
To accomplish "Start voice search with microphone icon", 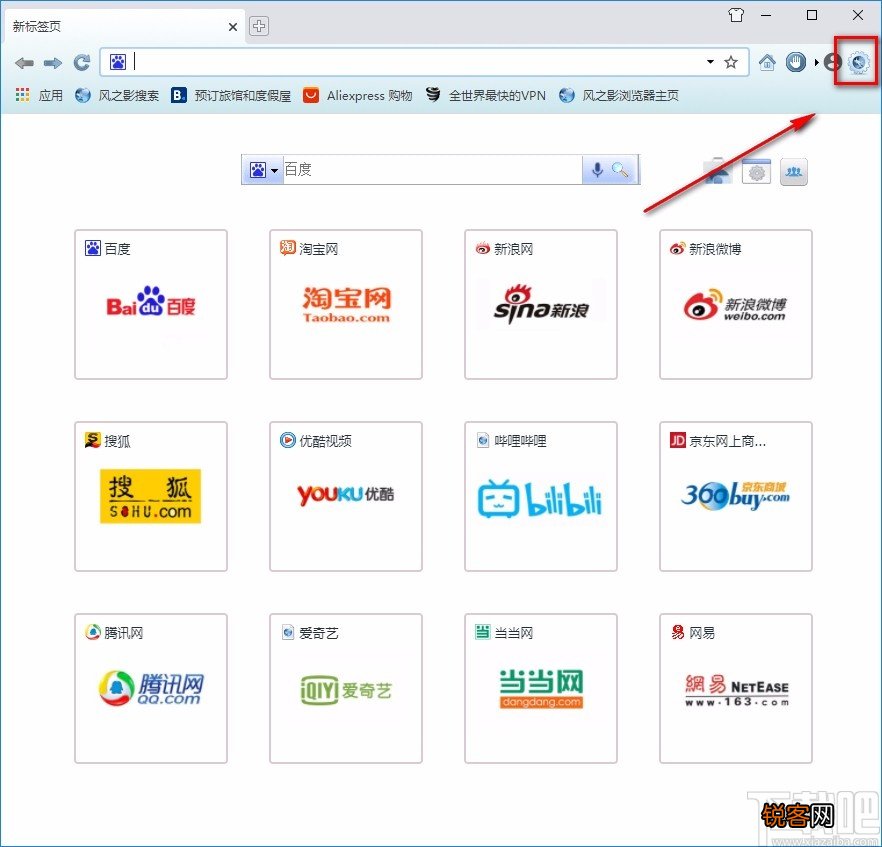I will [597, 169].
